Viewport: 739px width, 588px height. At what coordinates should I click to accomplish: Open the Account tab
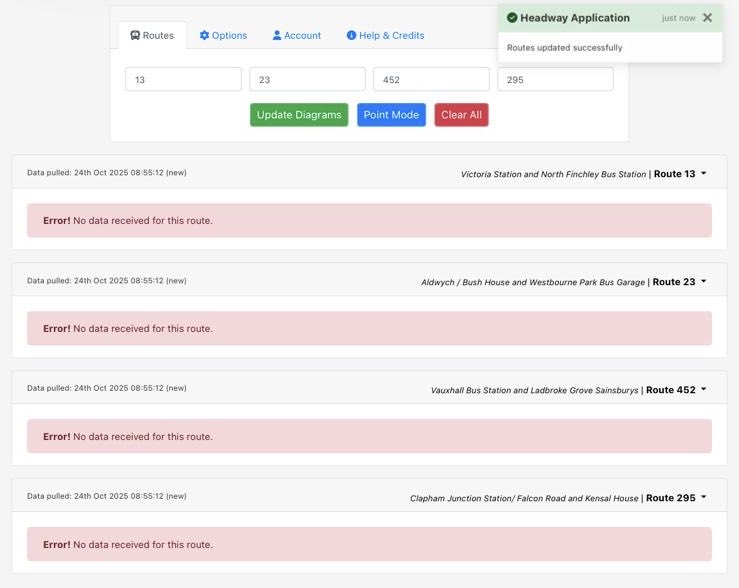[296, 35]
